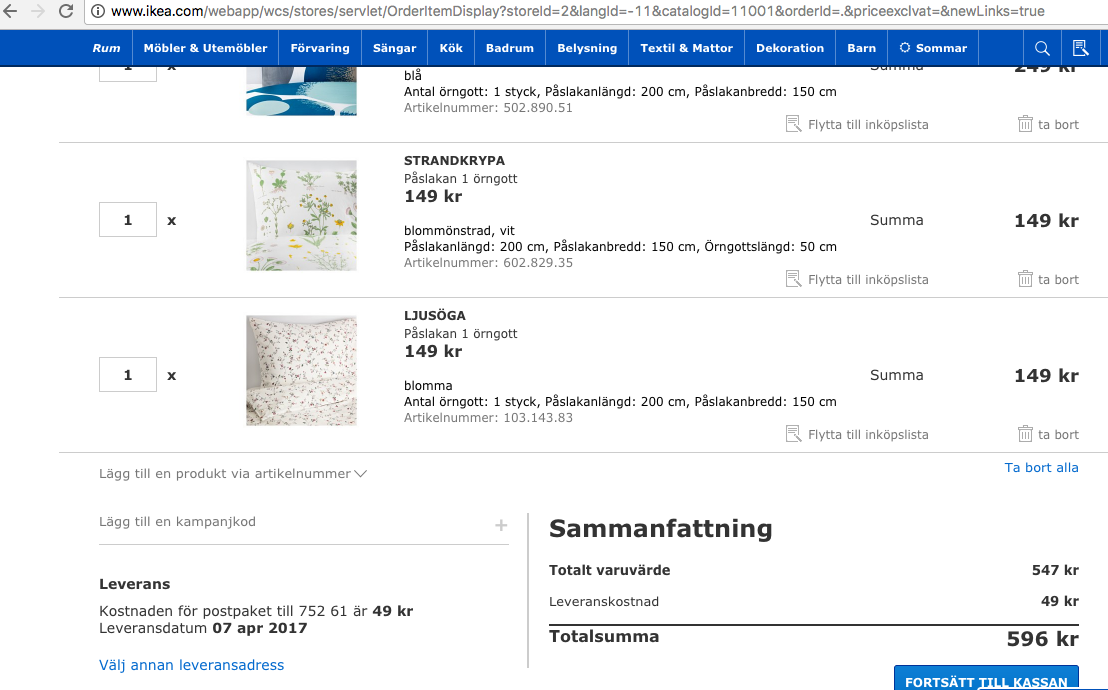This screenshot has height=690, width=1108.
Task: Click list icon next to LJUSÖGA 'Flytta till inköpslista'
Action: coord(794,434)
